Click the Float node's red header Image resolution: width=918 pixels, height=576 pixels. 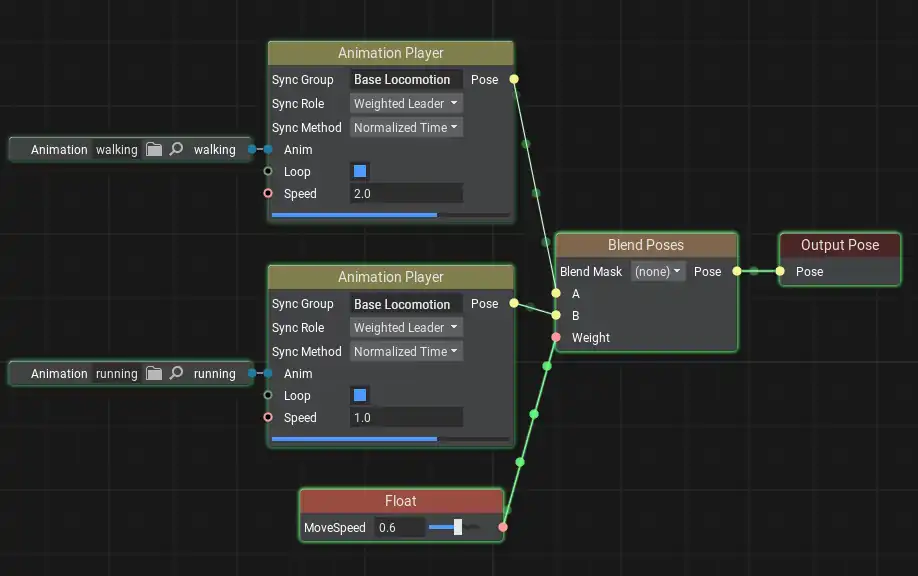click(x=401, y=501)
